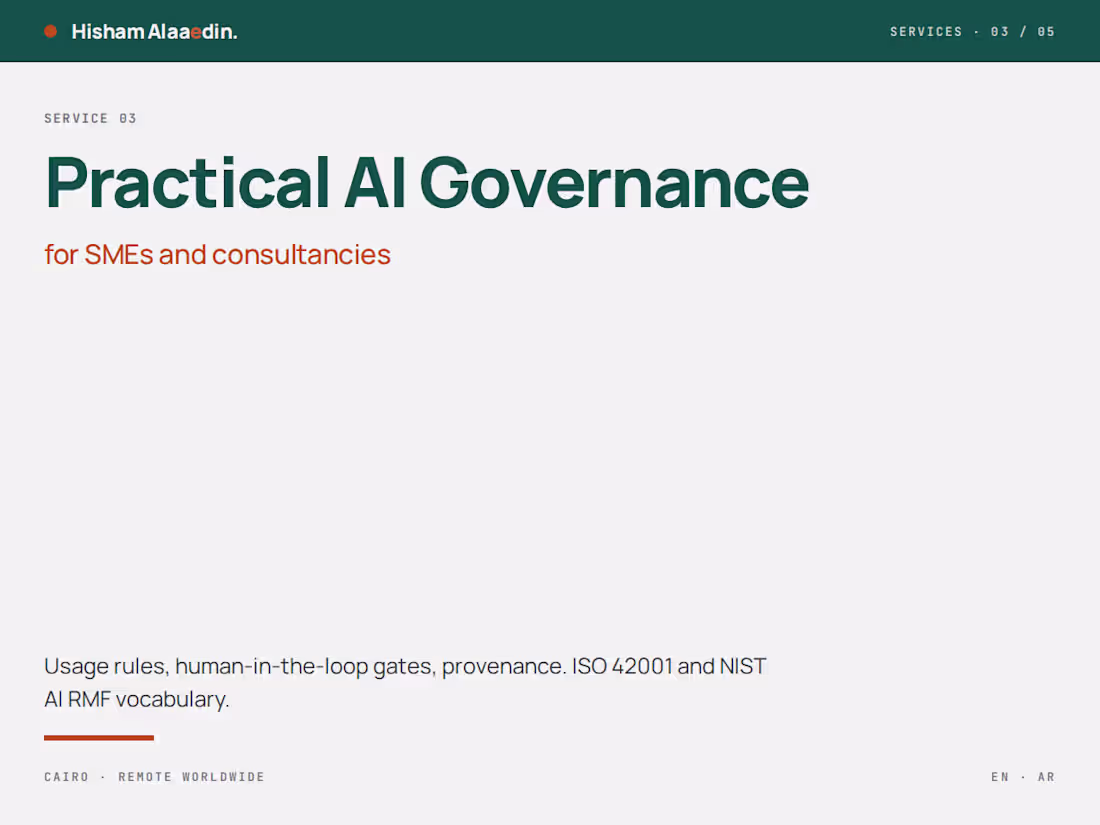Switch language to EN

pyautogui.click(x=1000, y=777)
